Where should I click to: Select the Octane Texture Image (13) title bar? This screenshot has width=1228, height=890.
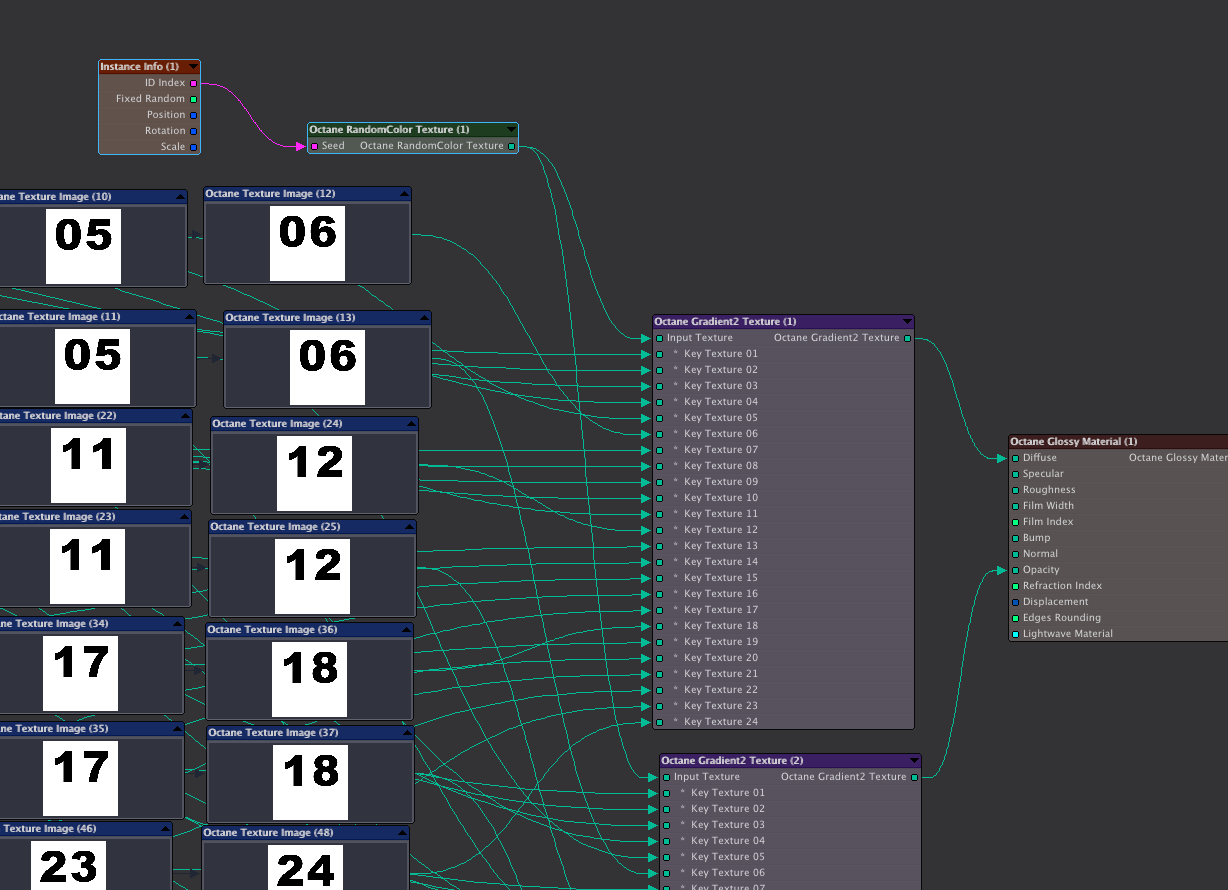click(327, 318)
